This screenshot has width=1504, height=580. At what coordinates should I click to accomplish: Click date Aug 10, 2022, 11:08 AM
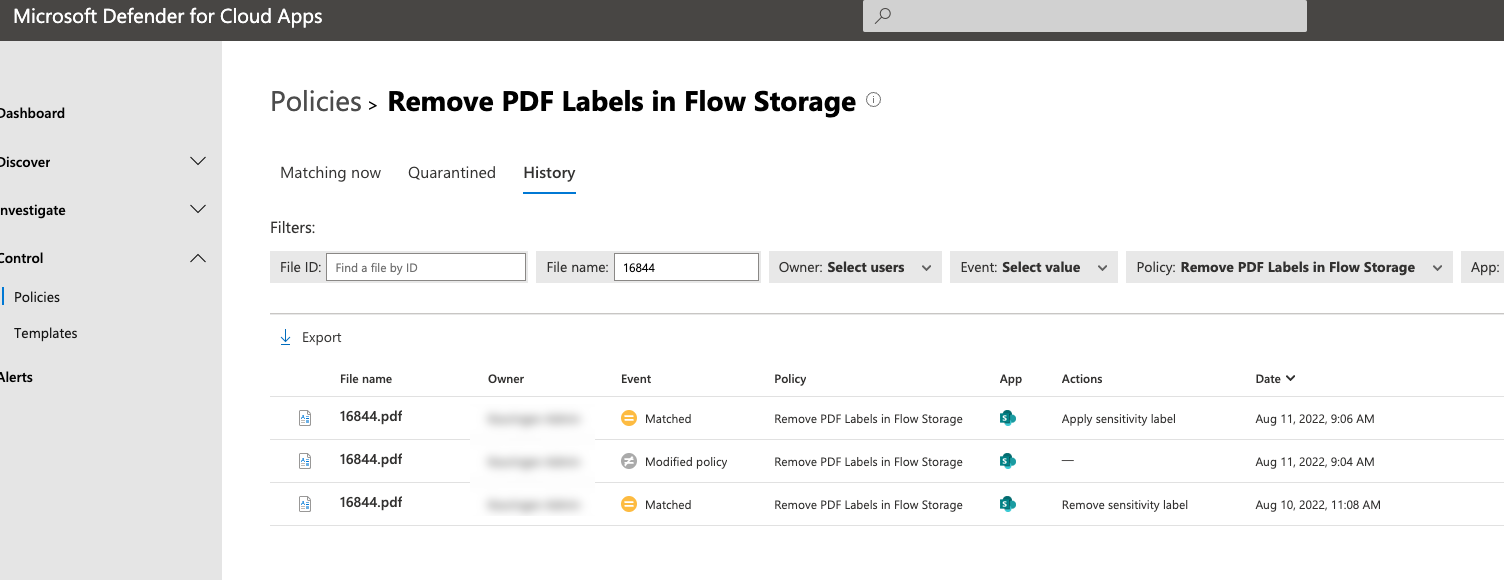pyautogui.click(x=1318, y=505)
